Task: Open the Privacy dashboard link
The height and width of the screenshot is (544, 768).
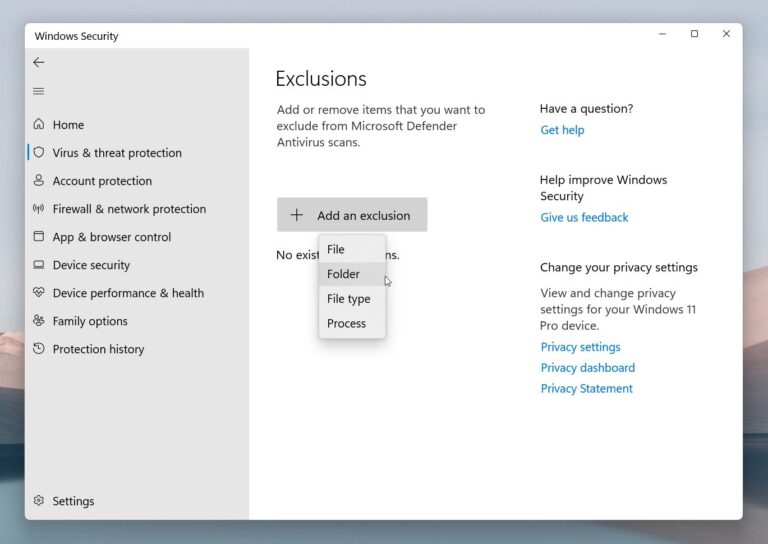Action: [x=587, y=368]
